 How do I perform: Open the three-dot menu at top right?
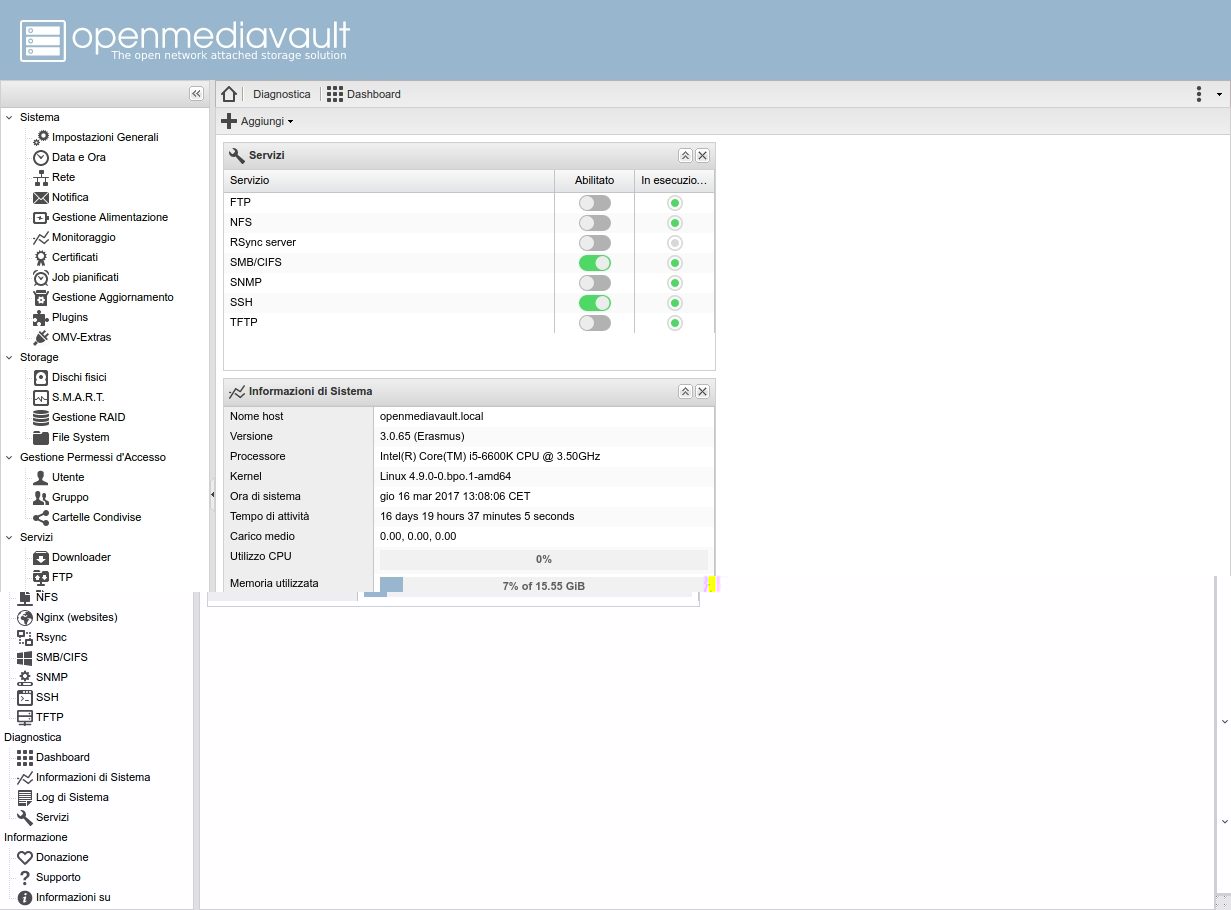coord(1198,93)
